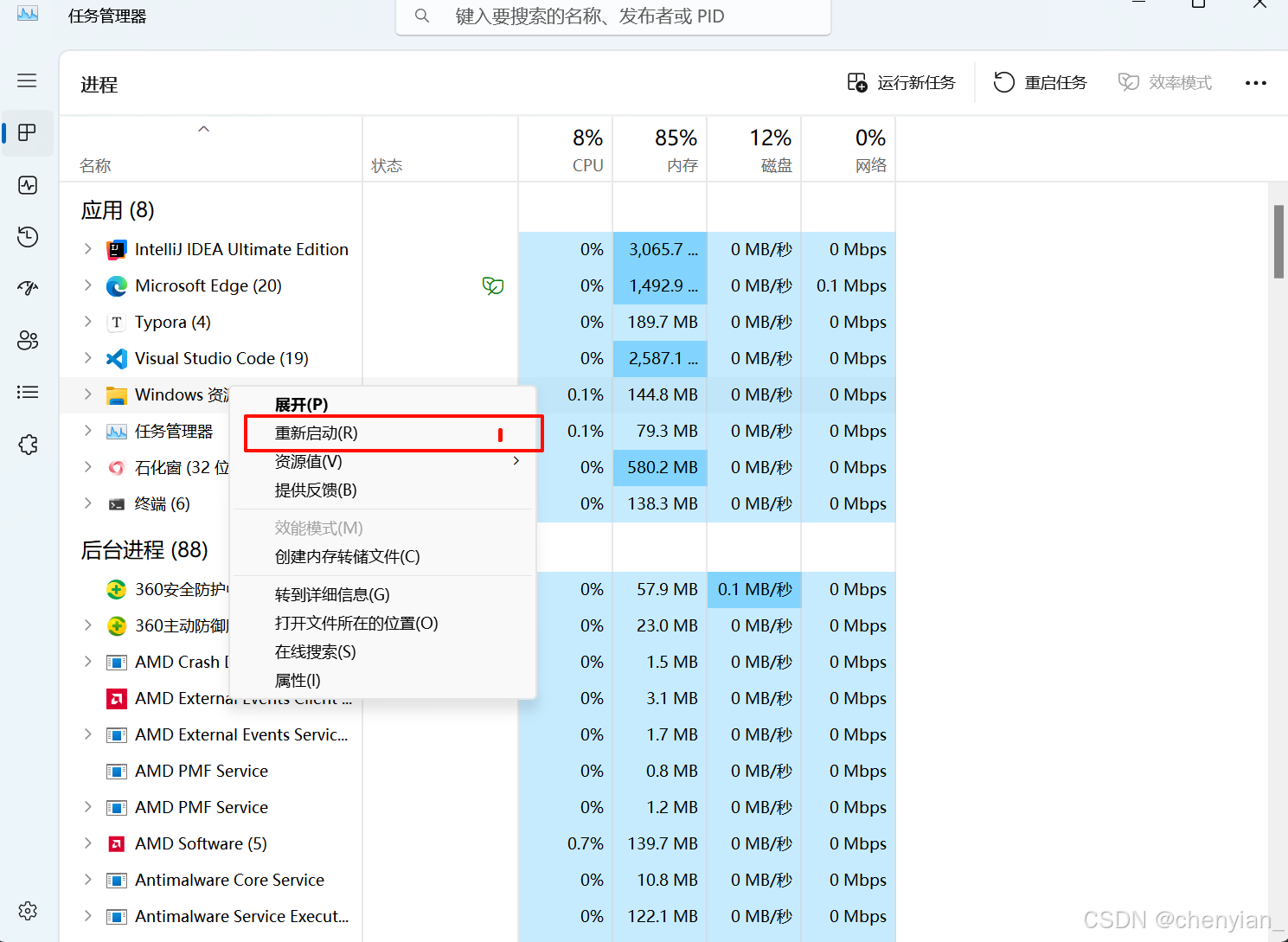
Task: Sort by the 内存 column header
Action: point(660,150)
